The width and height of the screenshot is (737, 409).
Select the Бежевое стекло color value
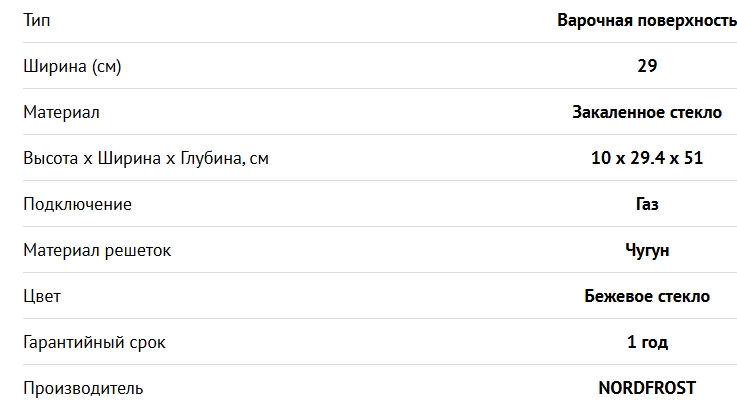tap(647, 296)
